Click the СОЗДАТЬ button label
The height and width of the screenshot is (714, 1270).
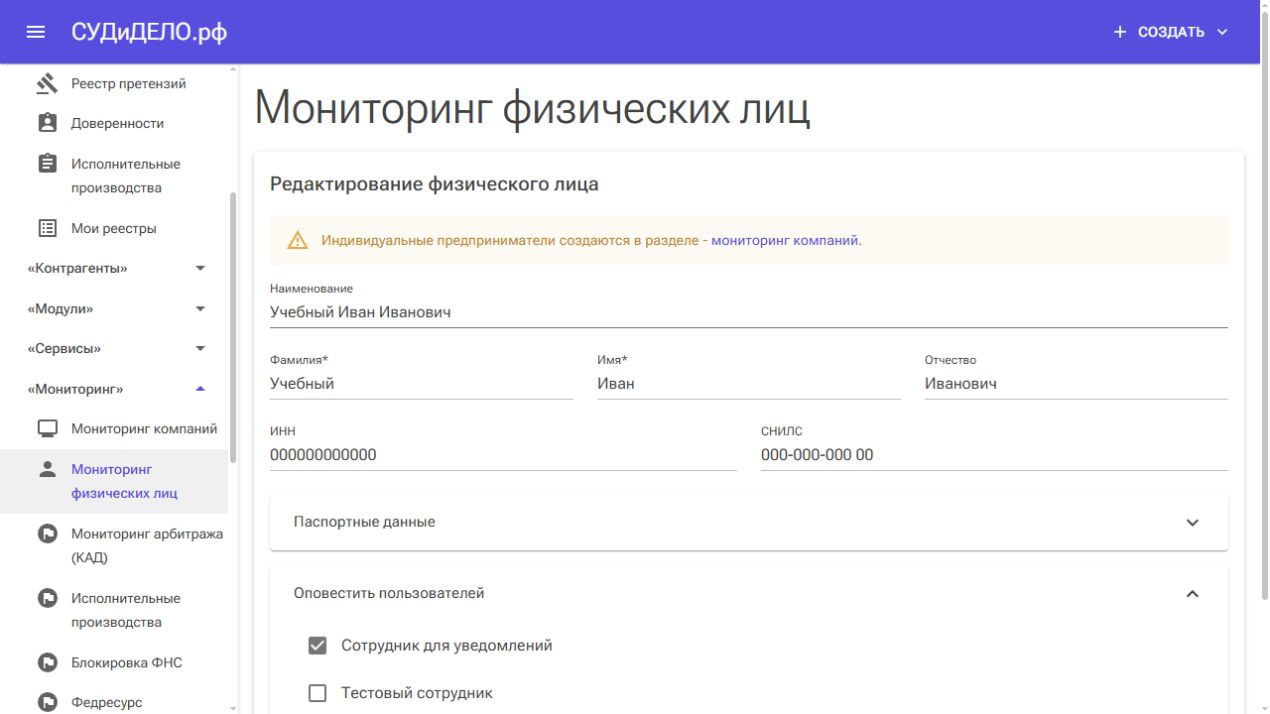coord(1171,32)
